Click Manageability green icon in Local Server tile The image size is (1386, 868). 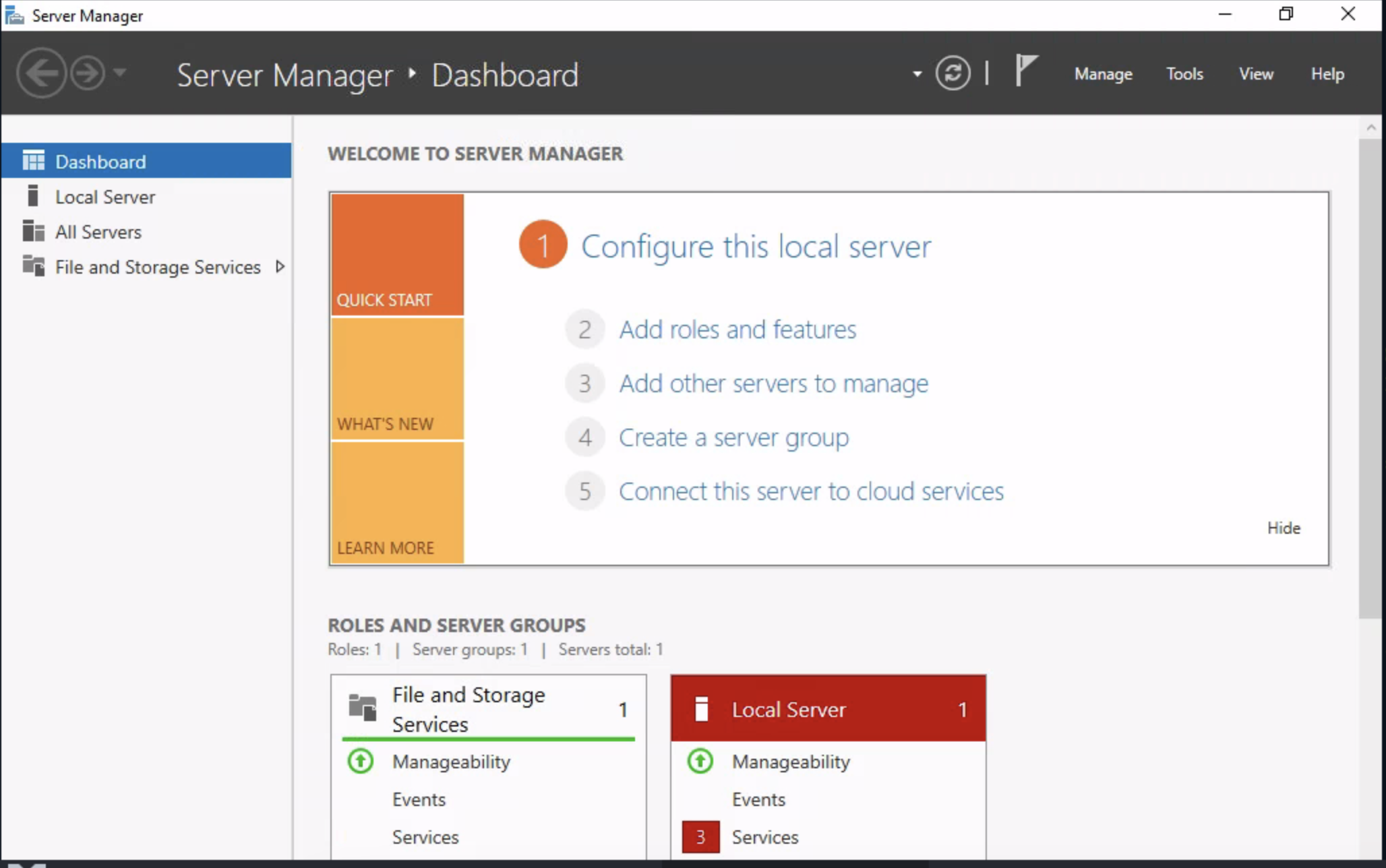click(x=700, y=762)
